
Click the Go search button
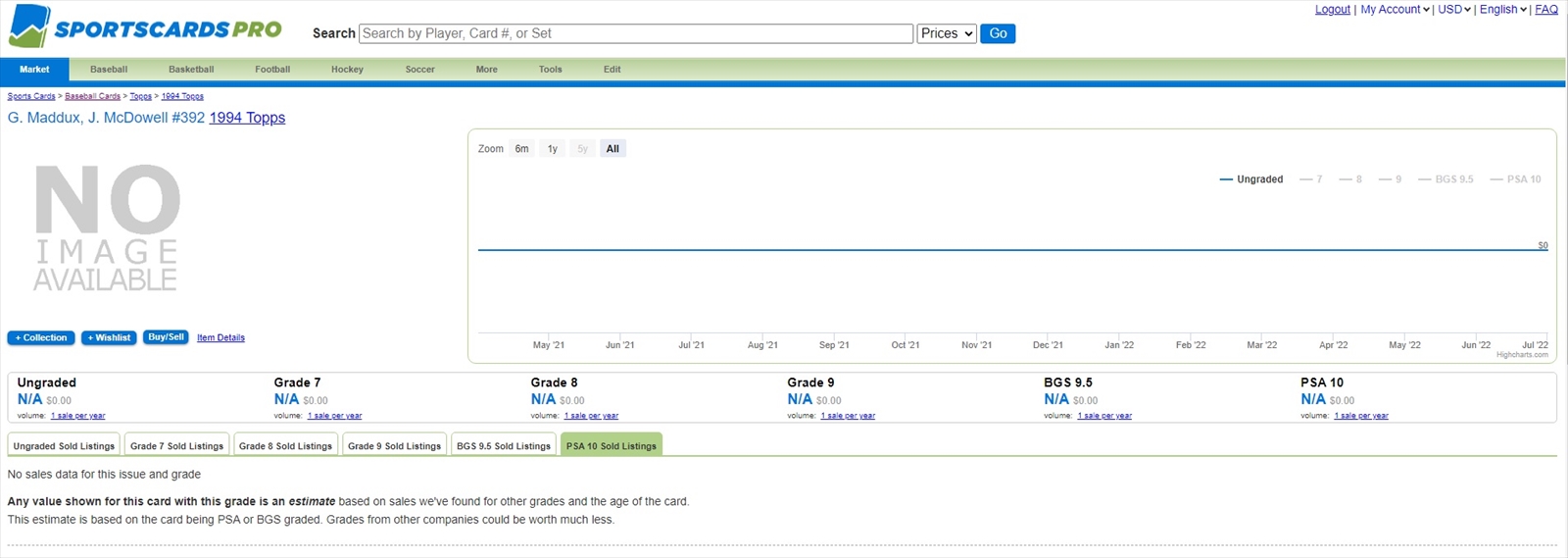998,33
